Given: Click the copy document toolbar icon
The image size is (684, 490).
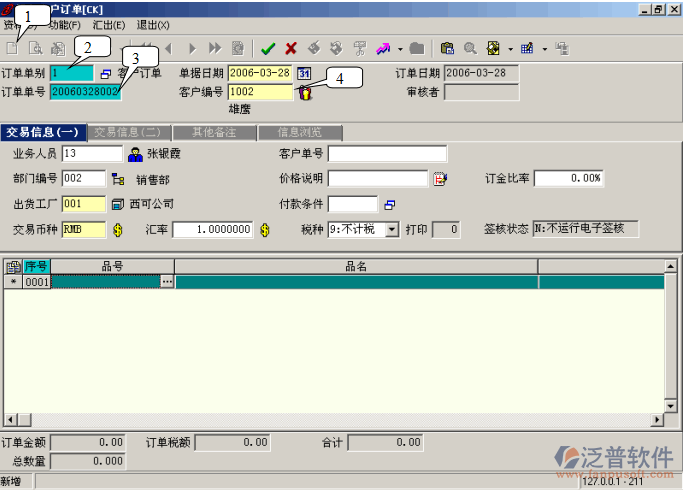Looking at the screenshot, I should pyautogui.click(x=58, y=48).
